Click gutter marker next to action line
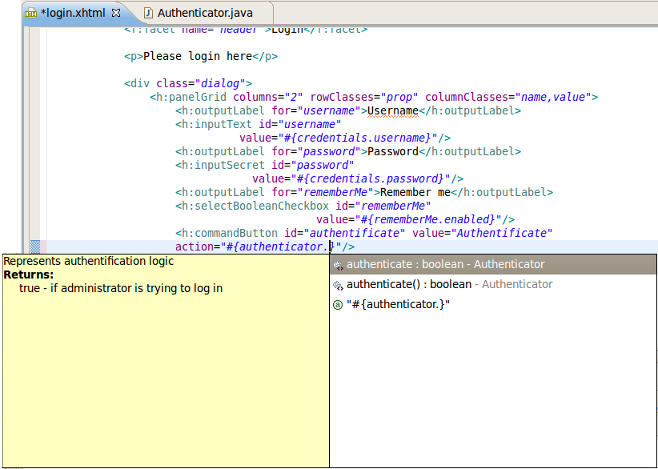This screenshot has width=658, height=469. tap(36, 247)
